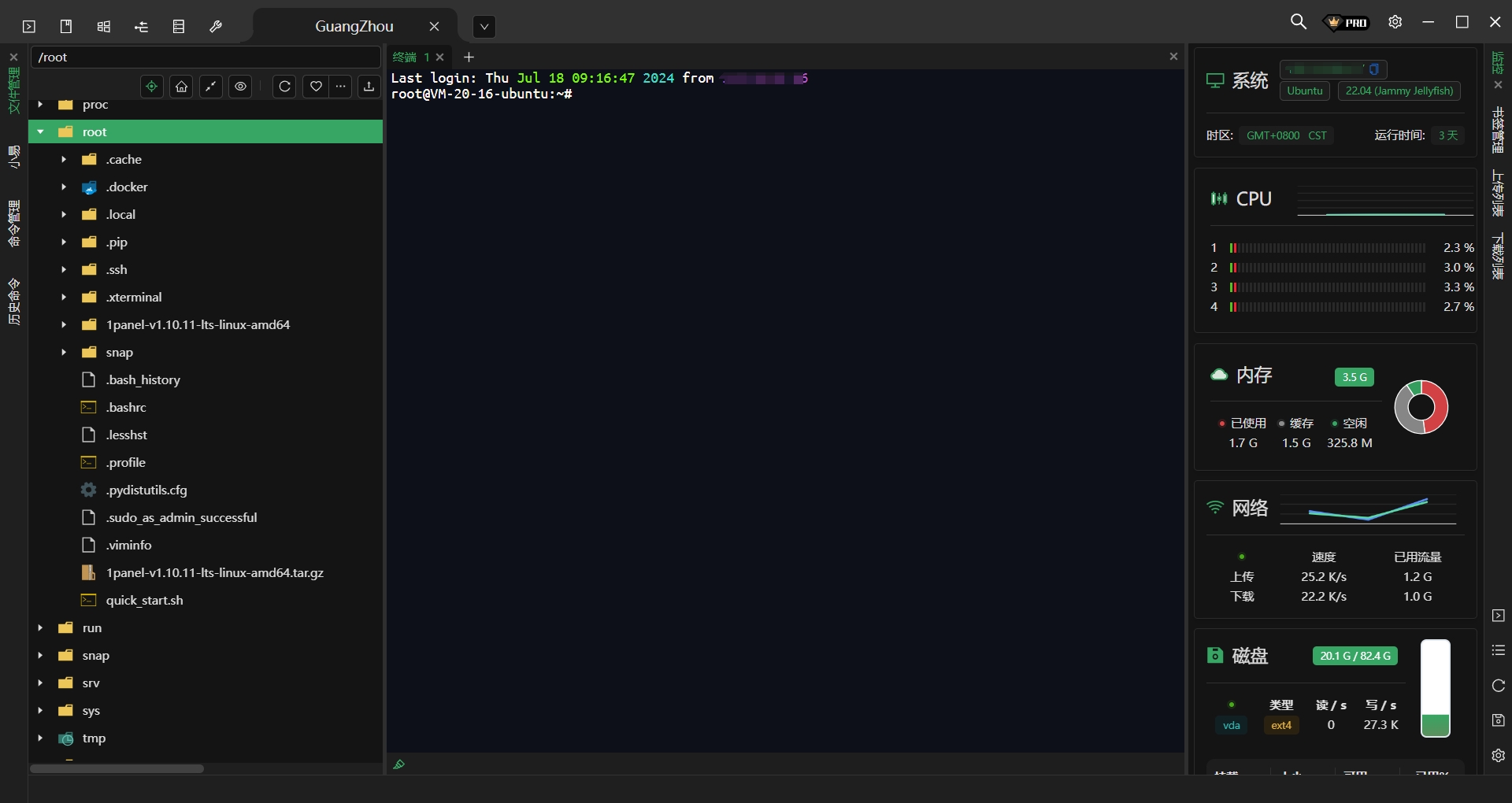This screenshot has height=803, width=1512.
Task: Upload a file using the upload icon
Action: point(369,87)
